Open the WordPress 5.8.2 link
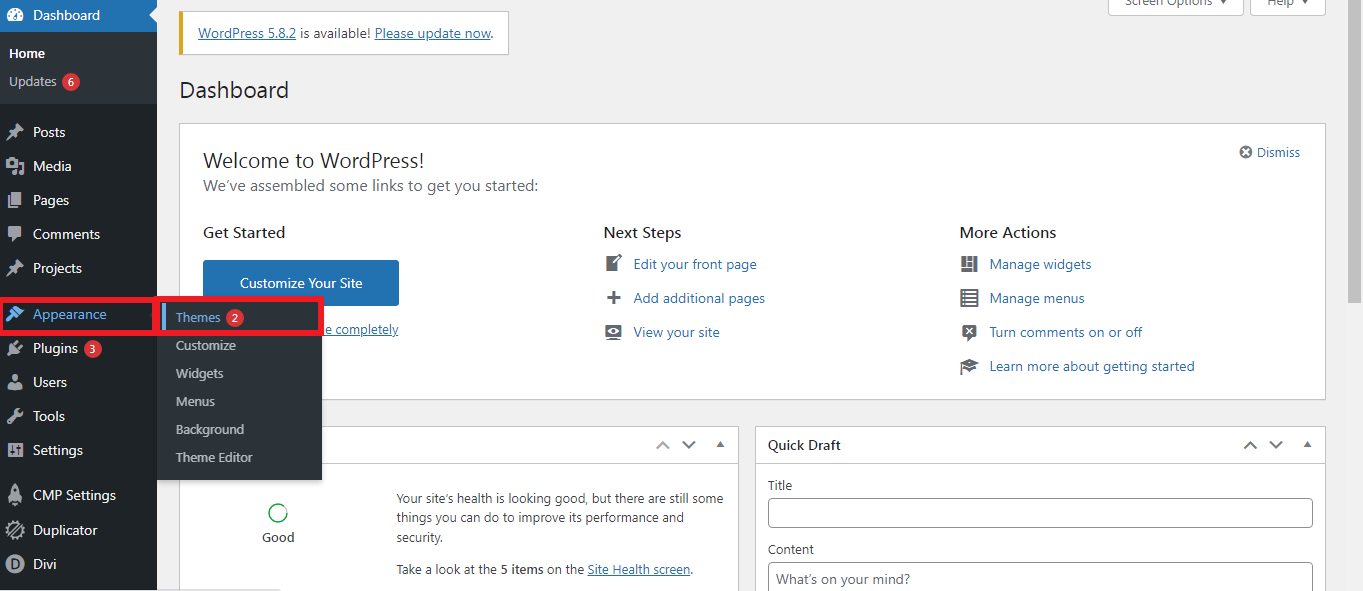 point(247,33)
